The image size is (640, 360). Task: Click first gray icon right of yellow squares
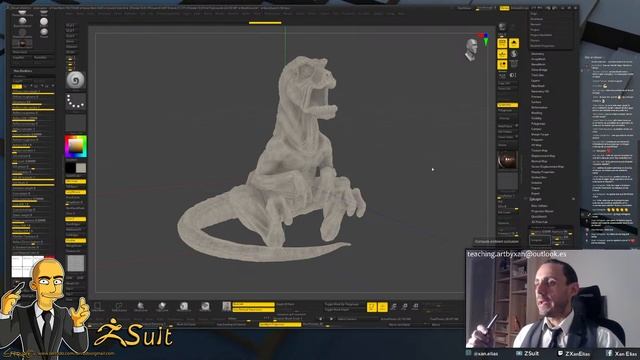(394, 307)
